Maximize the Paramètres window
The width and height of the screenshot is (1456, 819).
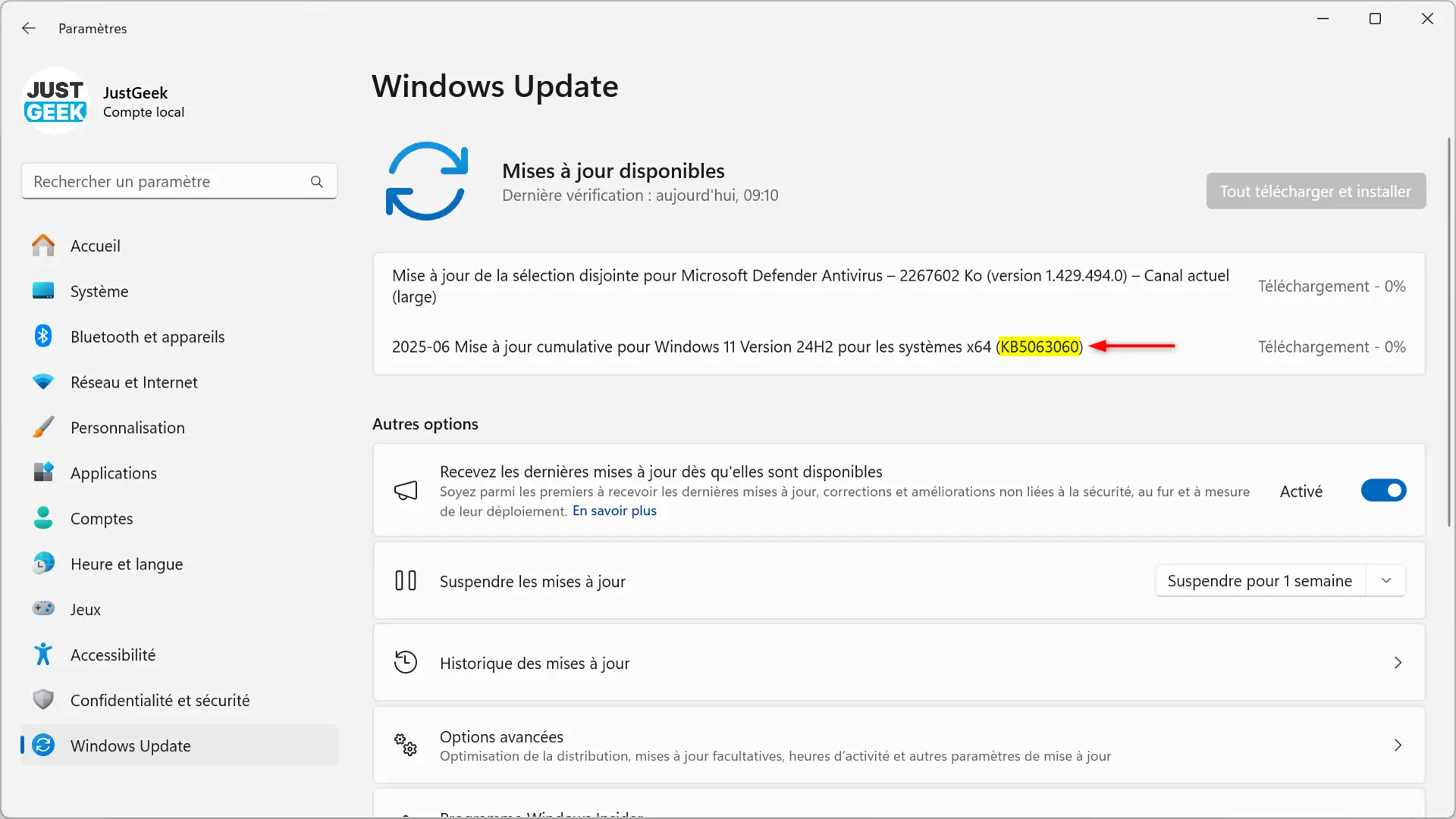(x=1375, y=19)
